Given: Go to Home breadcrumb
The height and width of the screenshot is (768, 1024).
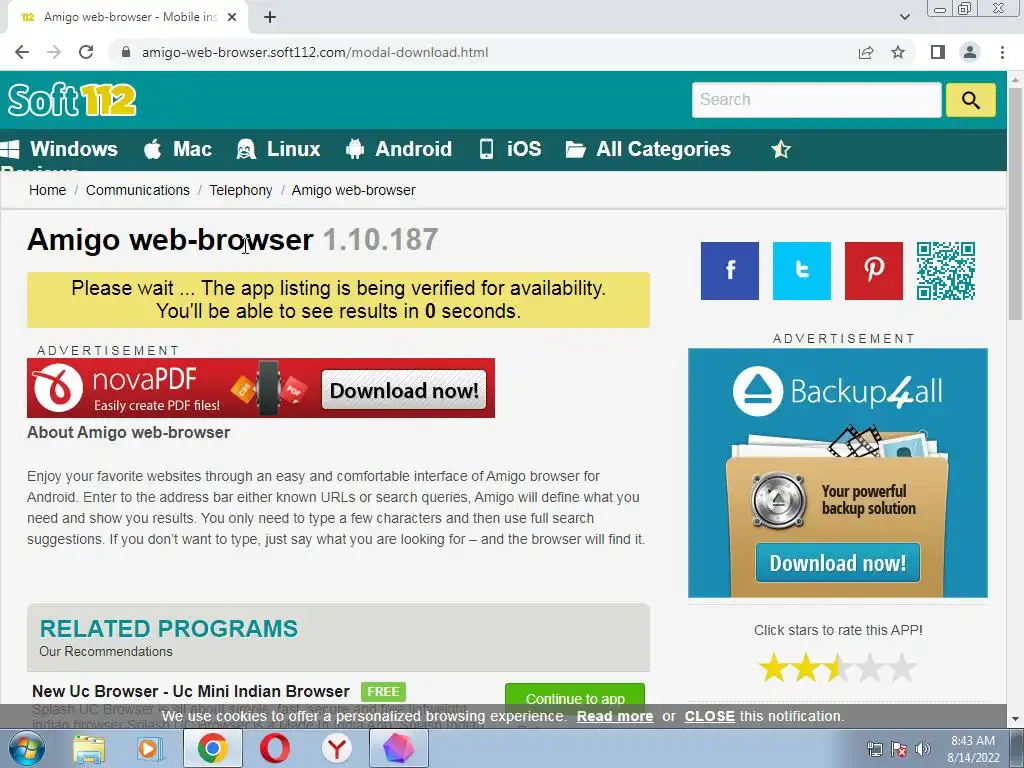Looking at the screenshot, I should 47,190.
